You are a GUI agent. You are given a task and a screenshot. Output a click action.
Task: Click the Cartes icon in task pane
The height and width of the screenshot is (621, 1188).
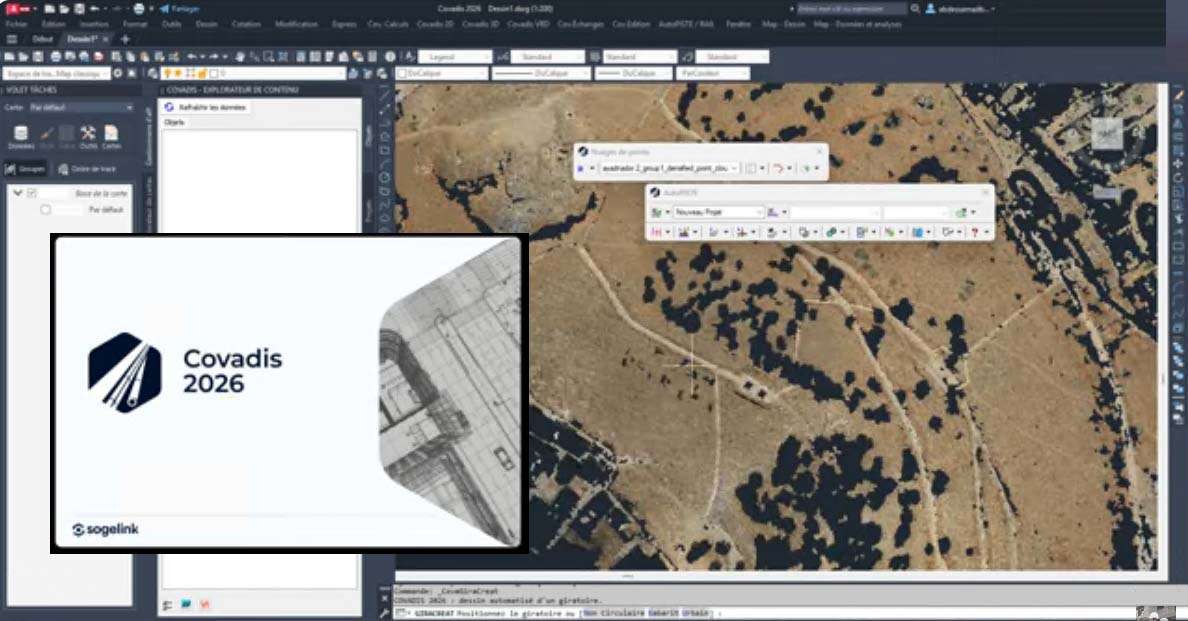tap(111, 135)
